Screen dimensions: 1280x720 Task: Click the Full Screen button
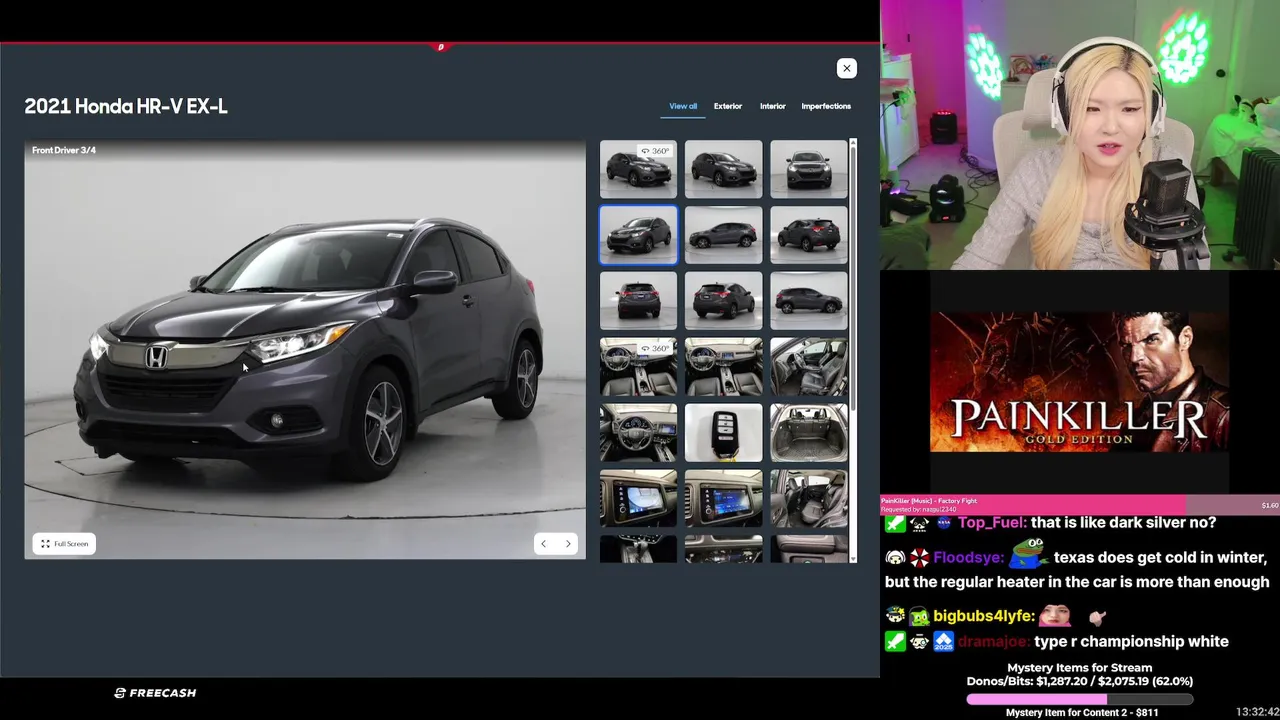coord(64,544)
